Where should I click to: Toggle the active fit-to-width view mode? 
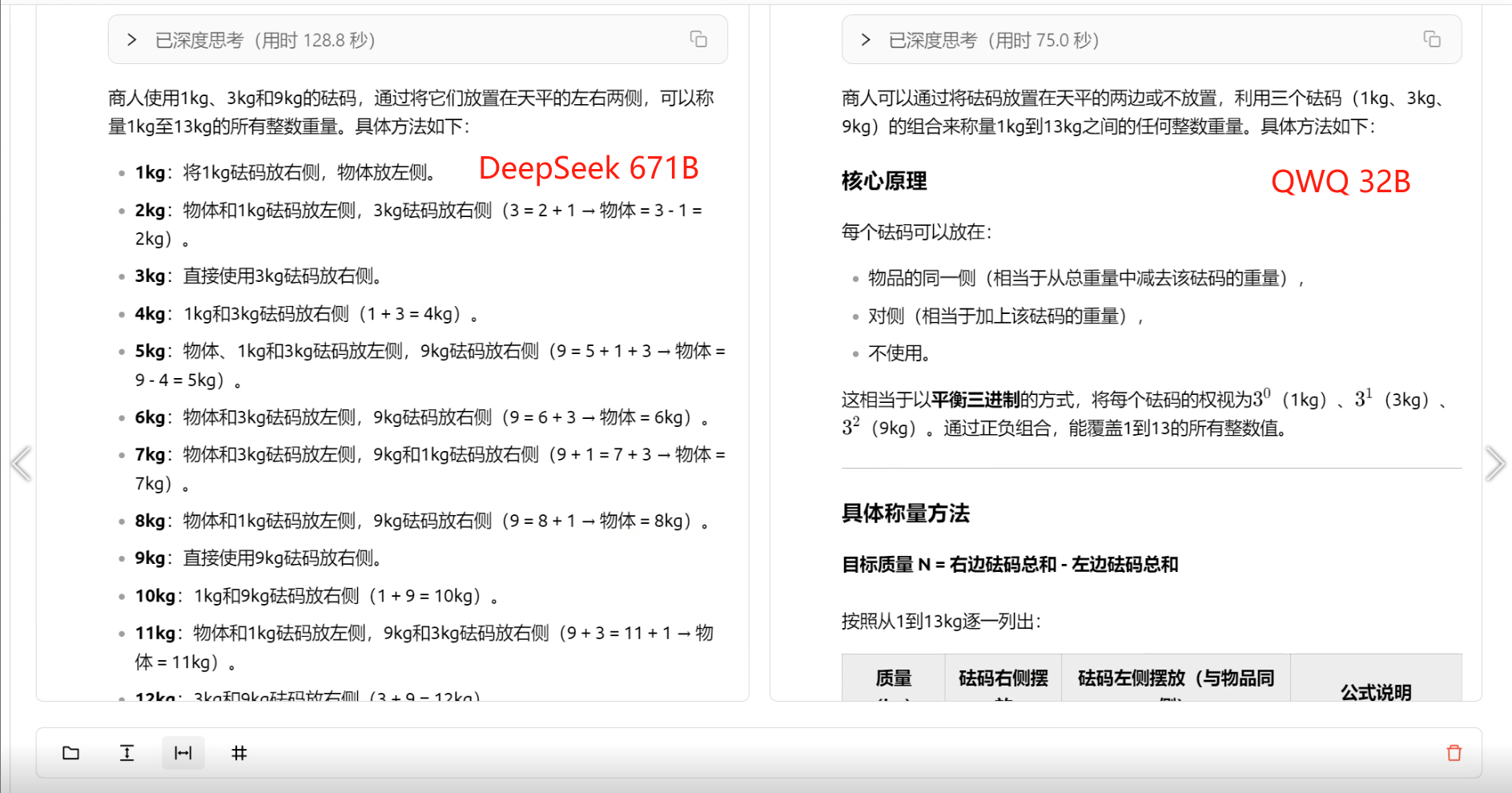click(x=183, y=753)
